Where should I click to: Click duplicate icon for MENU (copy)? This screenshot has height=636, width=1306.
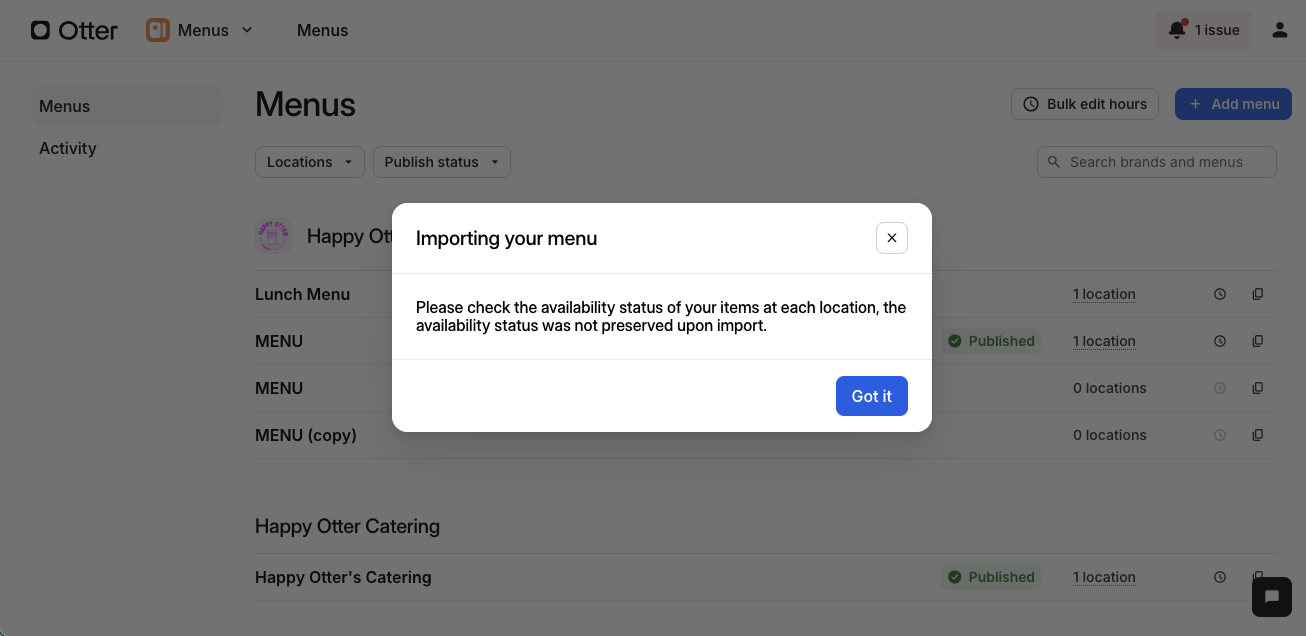(x=1258, y=435)
